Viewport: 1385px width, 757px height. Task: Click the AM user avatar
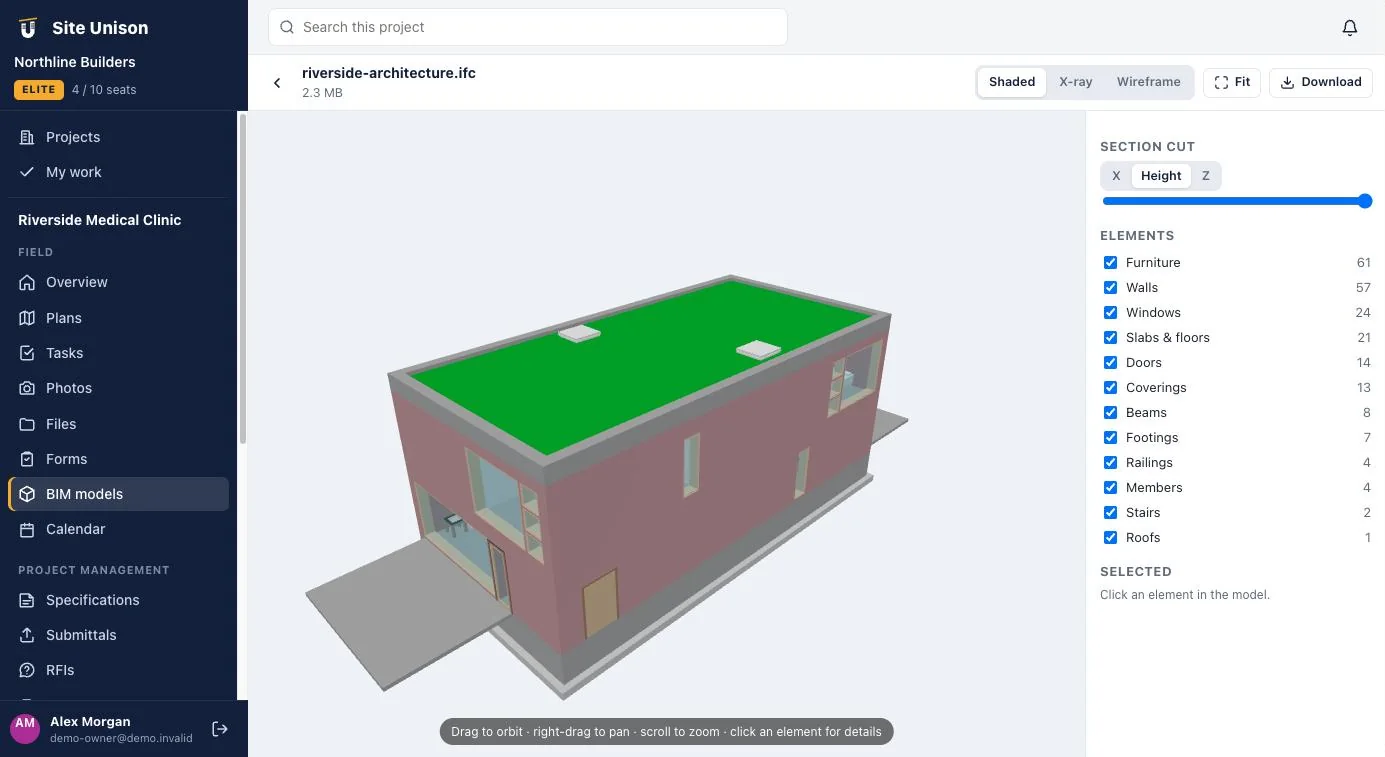coord(25,729)
